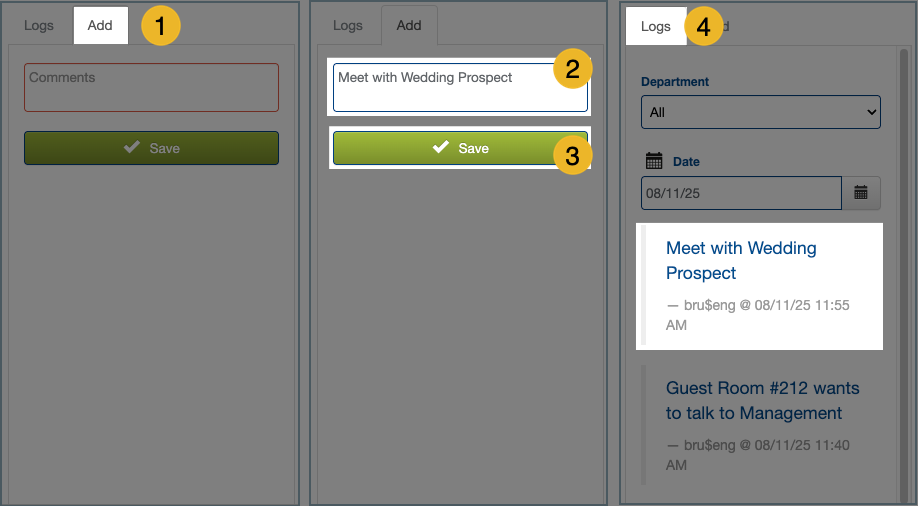
Task: Click the calendar picker button beside the date field
Action: coord(860,192)
